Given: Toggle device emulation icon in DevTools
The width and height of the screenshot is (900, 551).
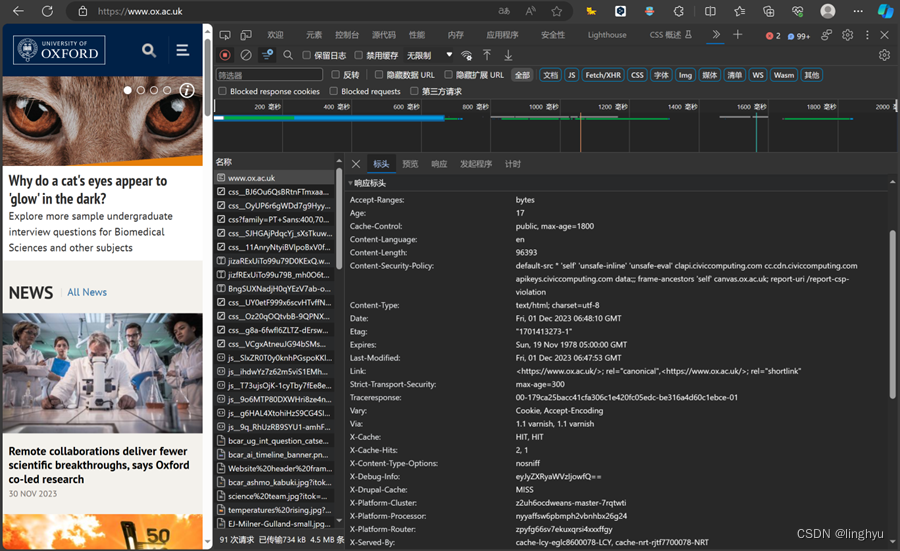Looking at the screenshot, I should pyautogui.click(x=246, y=35).
